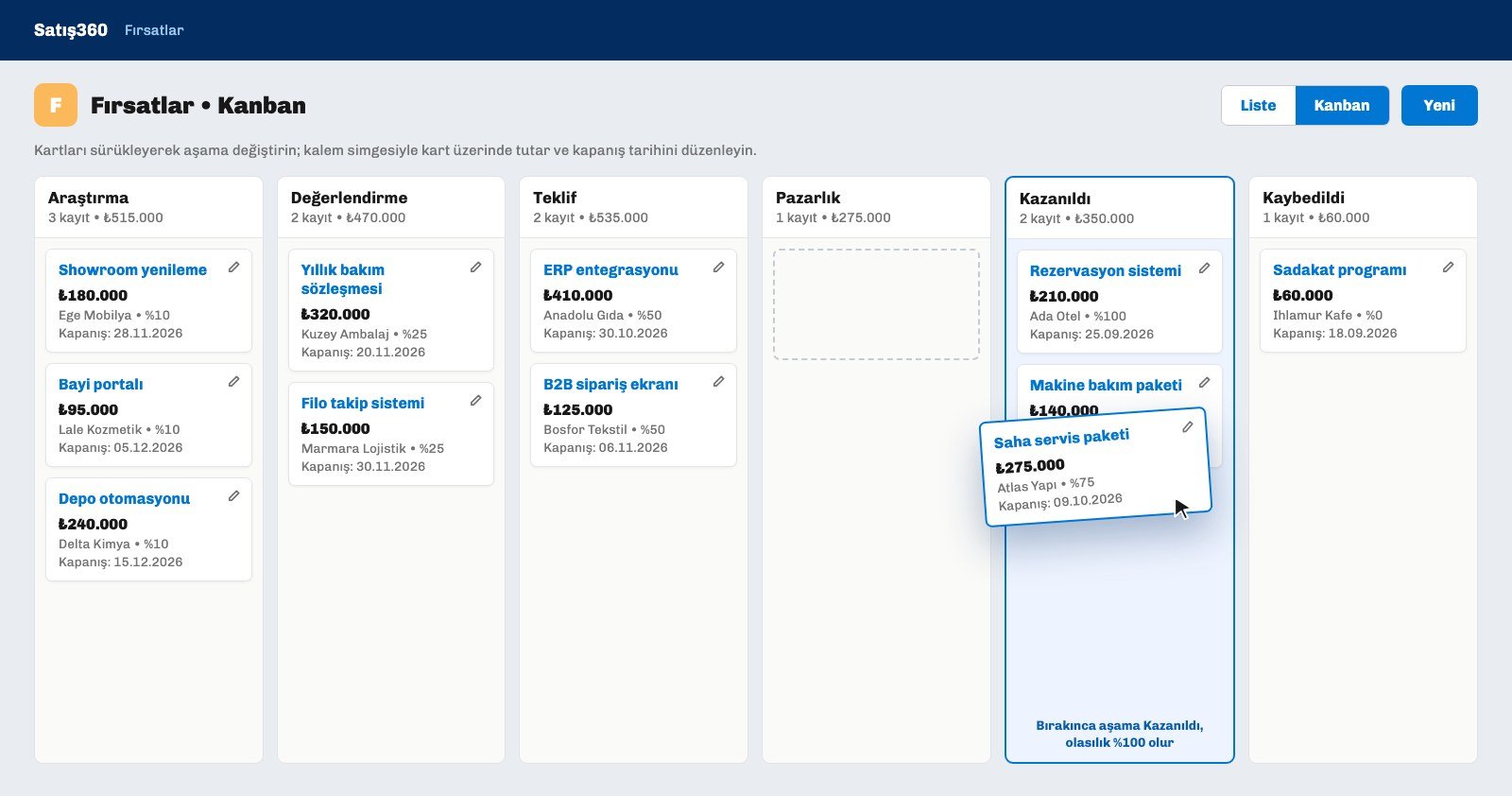Viewport: 1512px width, 796px height.
Task: Switch to Liste view
Action: pyautogui.click(x=1258, y=106)
